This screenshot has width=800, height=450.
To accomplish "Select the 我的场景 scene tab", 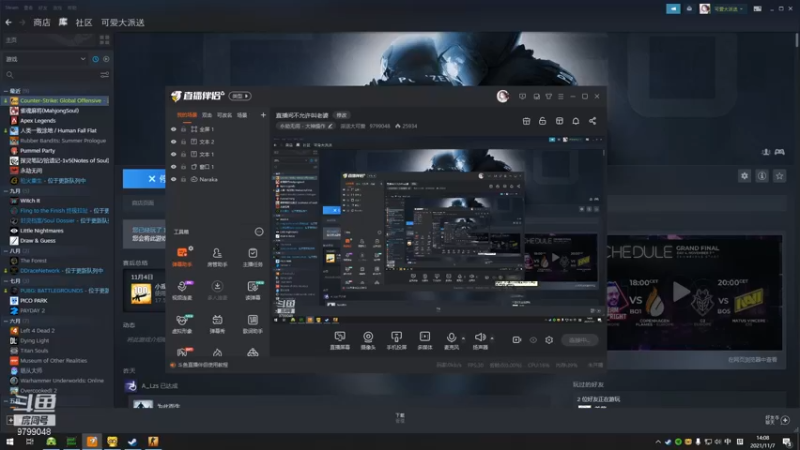I will (x=187, y=115).
